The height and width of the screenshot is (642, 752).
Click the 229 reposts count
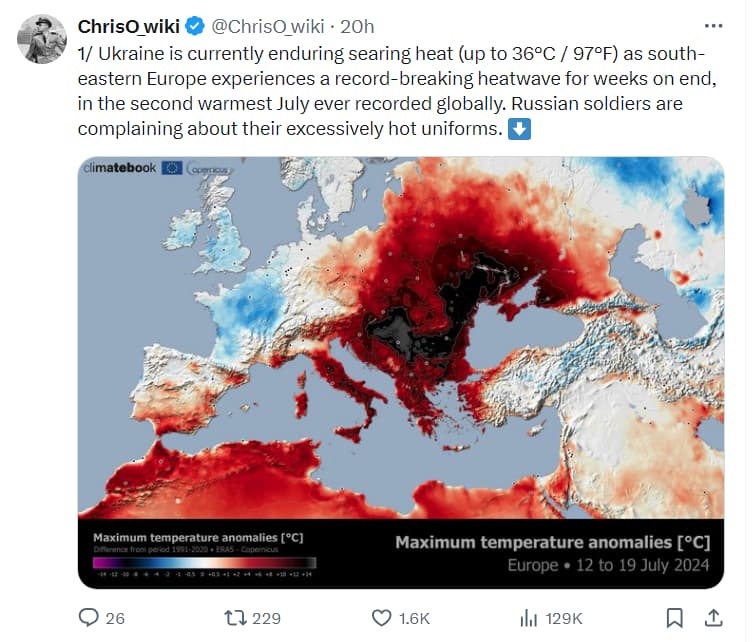[x=266, y=618]
